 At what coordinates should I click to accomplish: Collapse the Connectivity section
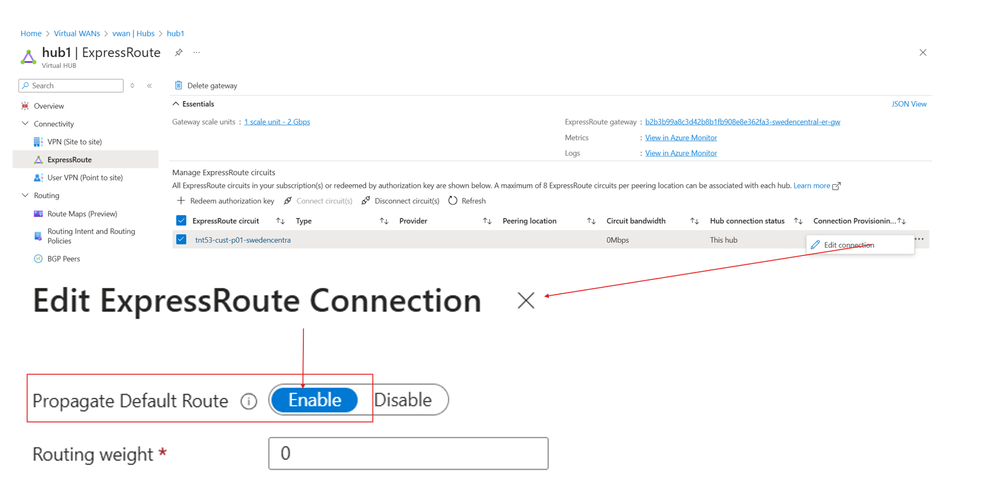tap(25, 124)
